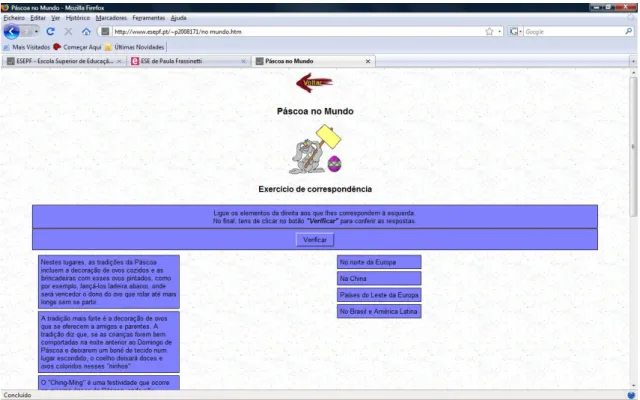640x400 pixels.
Task: Go to the home page icon
Action: pos(86,31)
